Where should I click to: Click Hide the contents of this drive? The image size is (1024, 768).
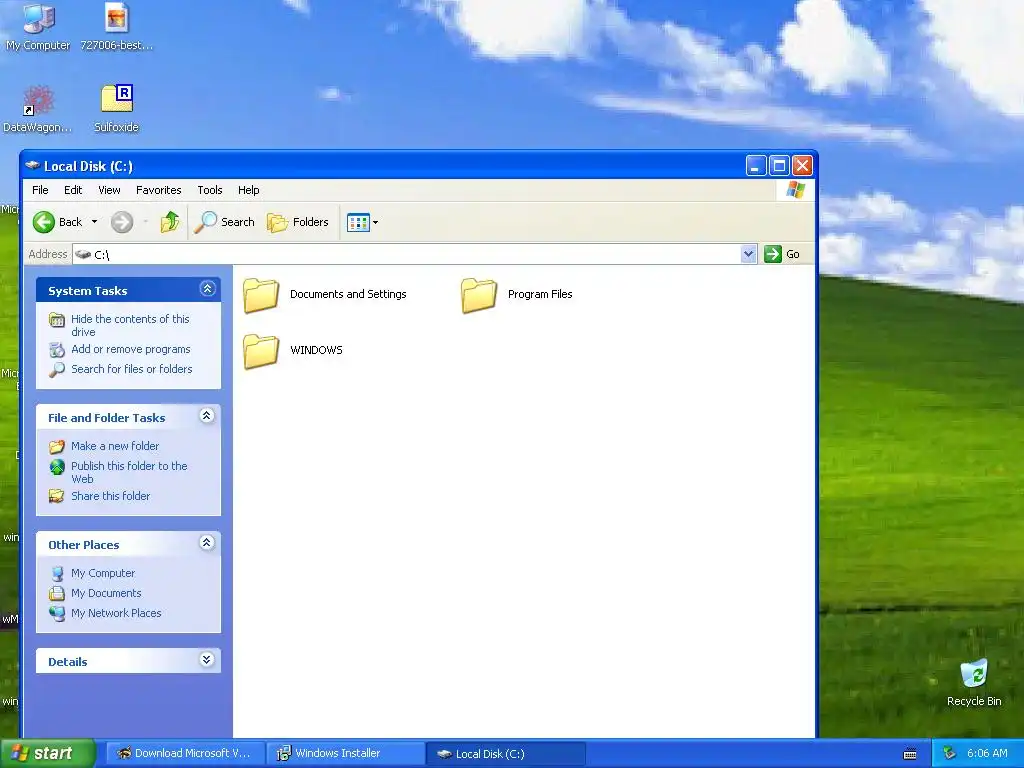[130, 325]
